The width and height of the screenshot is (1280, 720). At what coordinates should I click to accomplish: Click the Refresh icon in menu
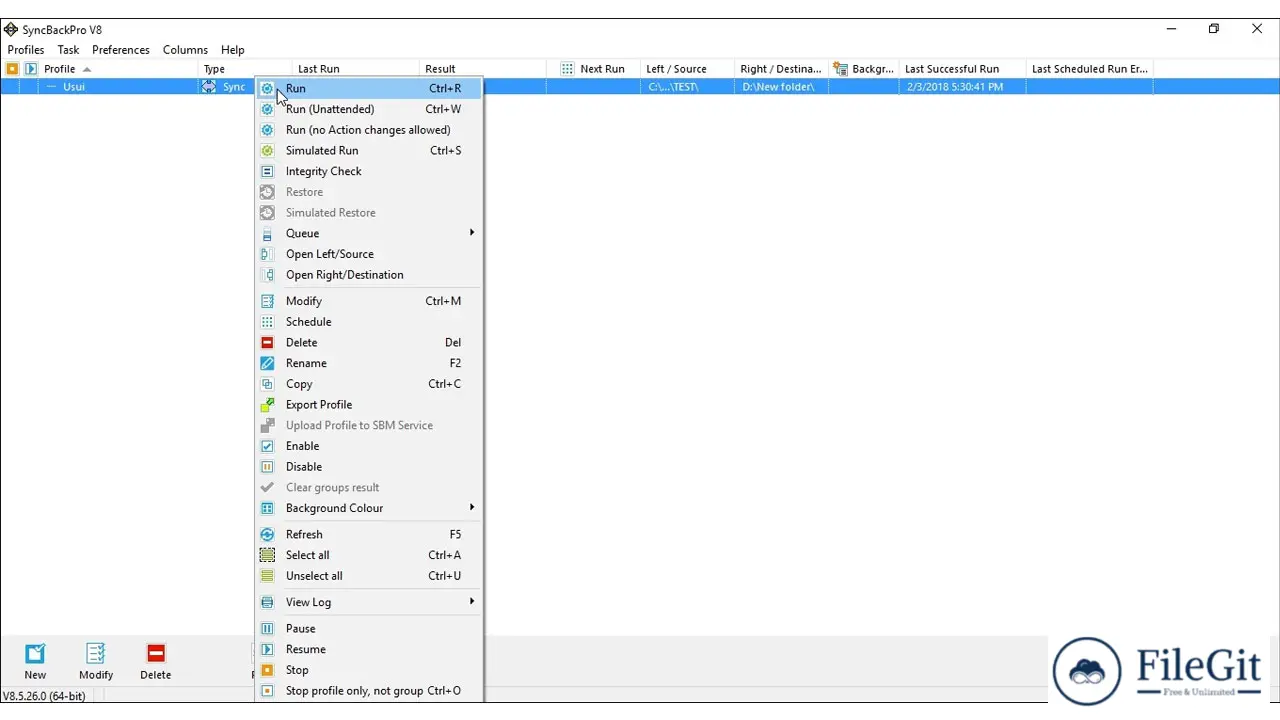pyautogui.click(x=267, y=534)
